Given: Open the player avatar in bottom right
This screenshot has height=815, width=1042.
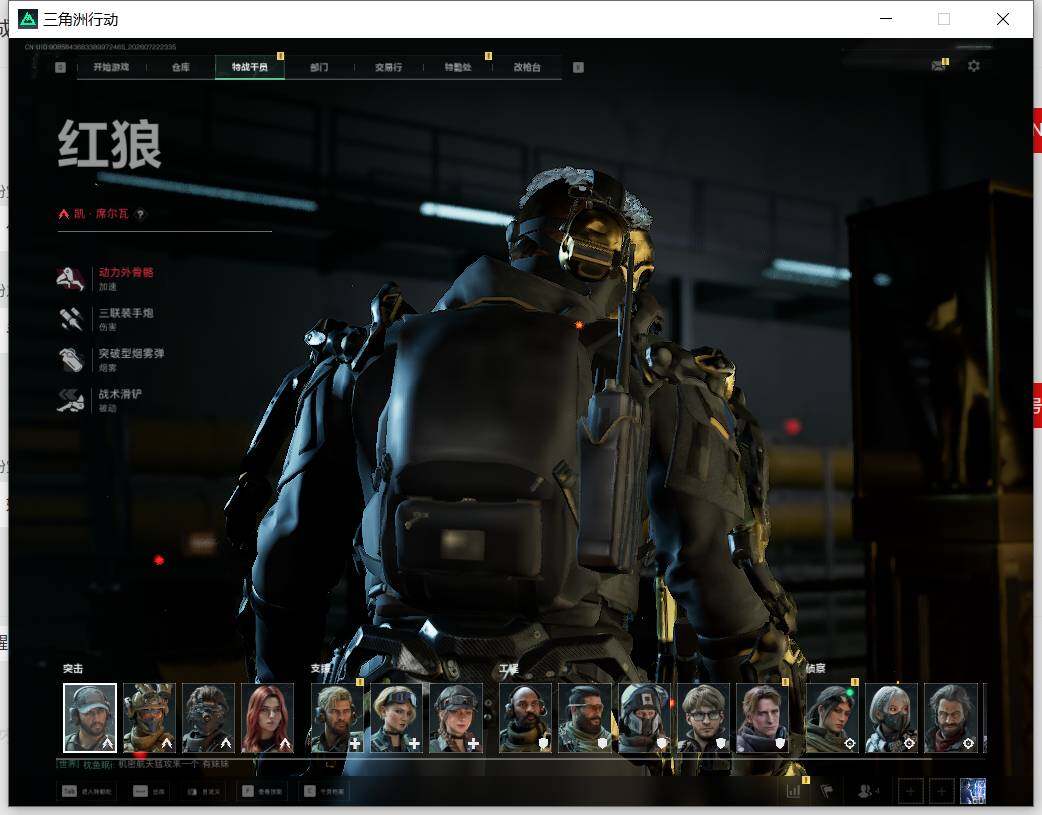Looking at the screenshot, I should click(x=973, y=791).
